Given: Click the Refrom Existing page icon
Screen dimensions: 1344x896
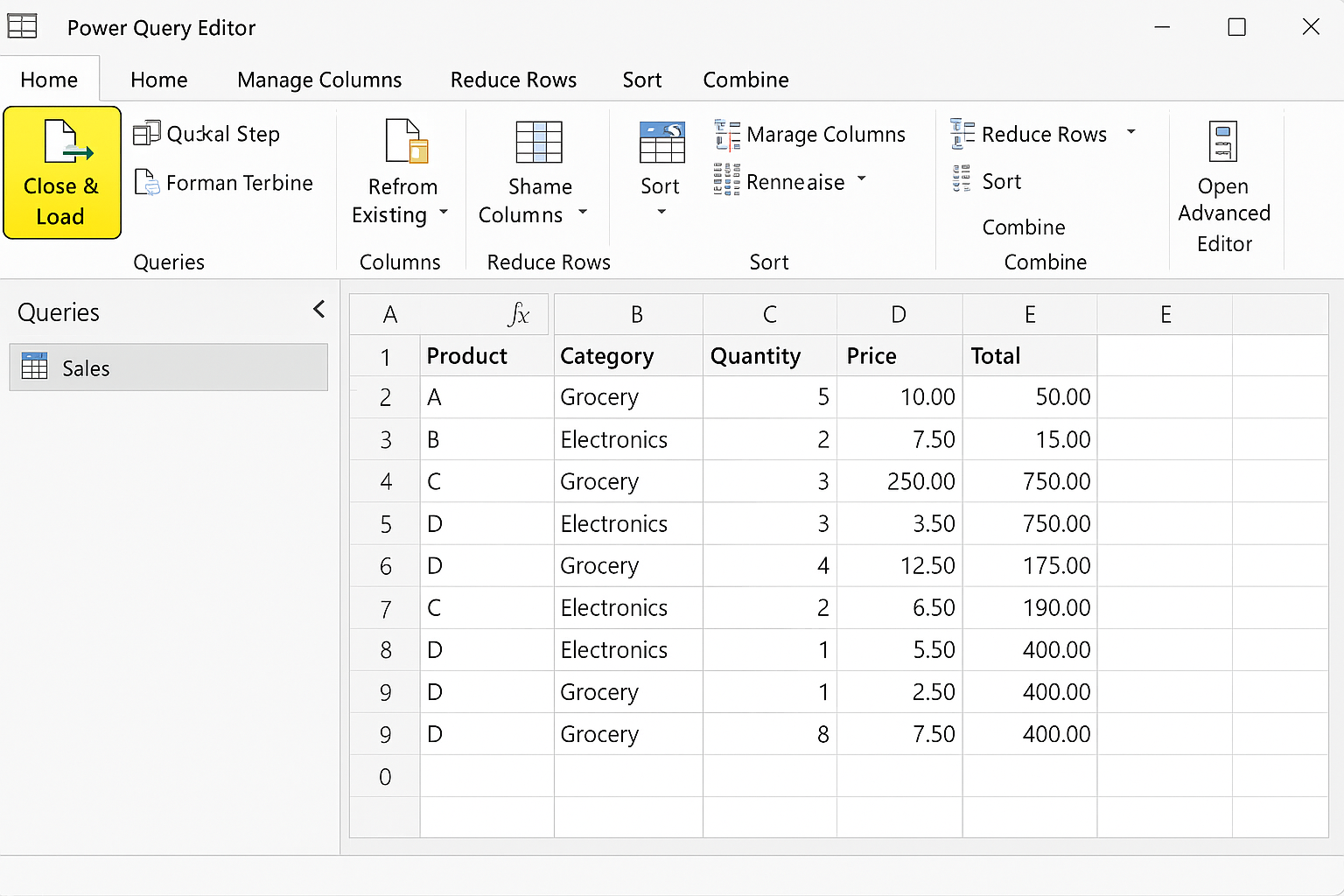Looking at the screenshot, I should click(407, 141).
